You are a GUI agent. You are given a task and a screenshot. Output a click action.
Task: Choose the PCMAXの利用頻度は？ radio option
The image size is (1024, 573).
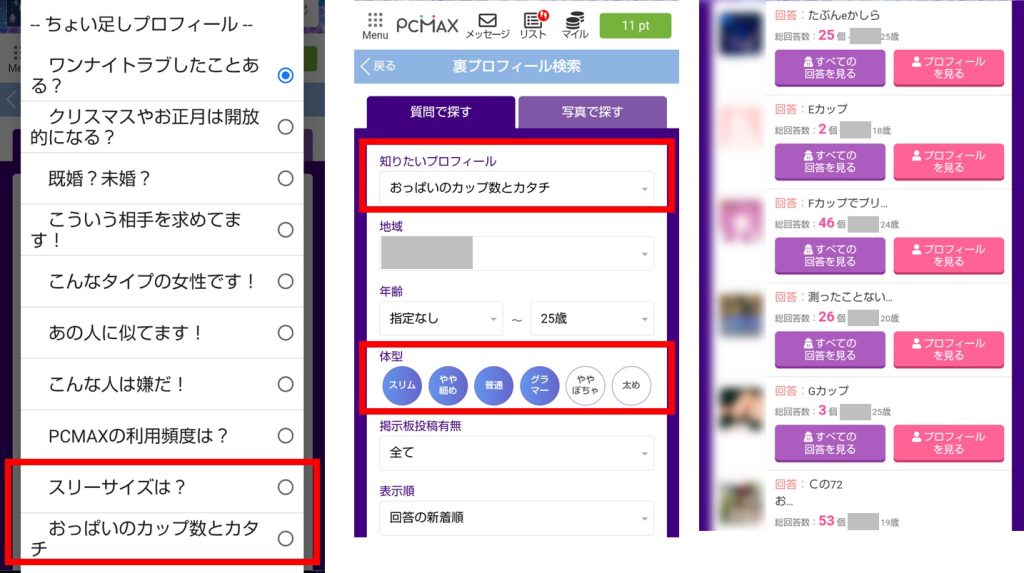click(285, 436)
